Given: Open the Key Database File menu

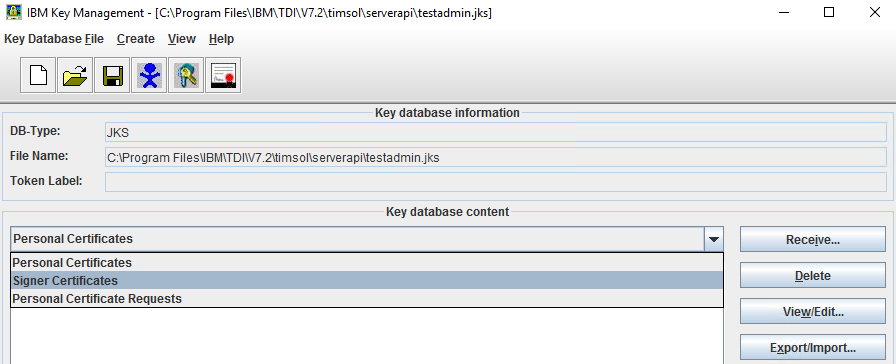Looking at the screenshot, I should 54,39.
